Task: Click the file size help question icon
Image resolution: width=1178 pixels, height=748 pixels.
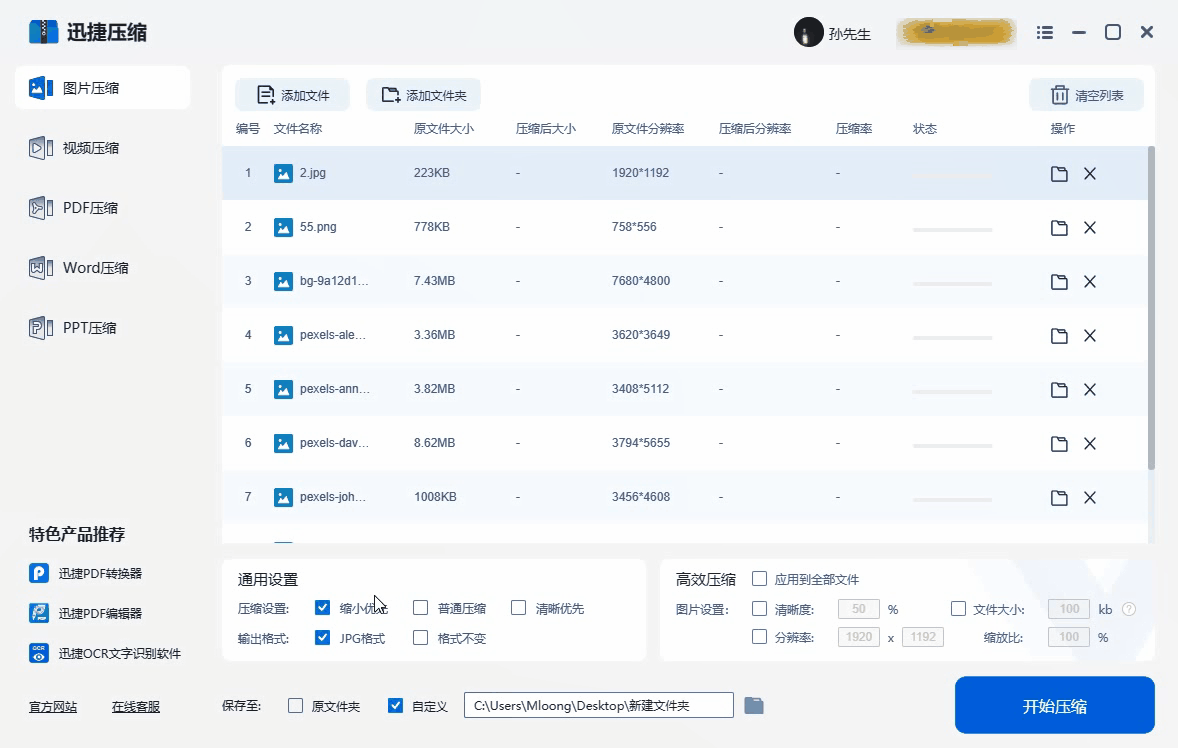Action: point(1128,609)
